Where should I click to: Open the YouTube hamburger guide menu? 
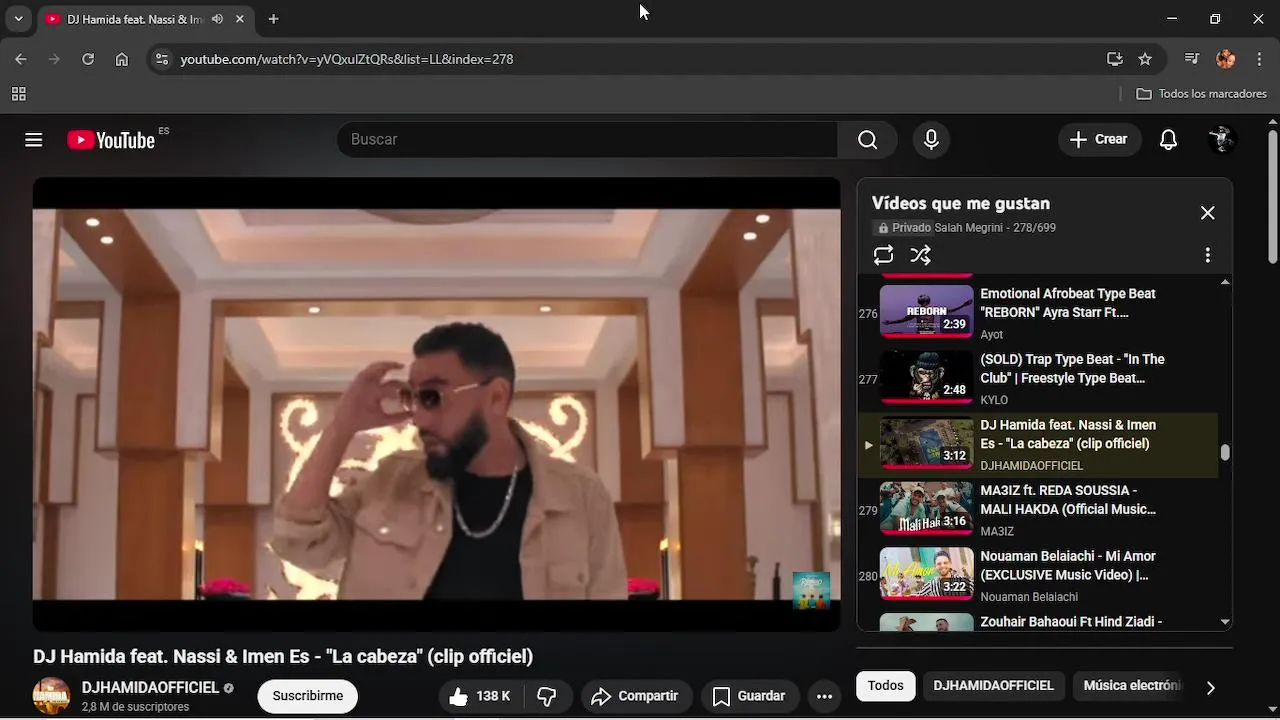tap(34, 140)
